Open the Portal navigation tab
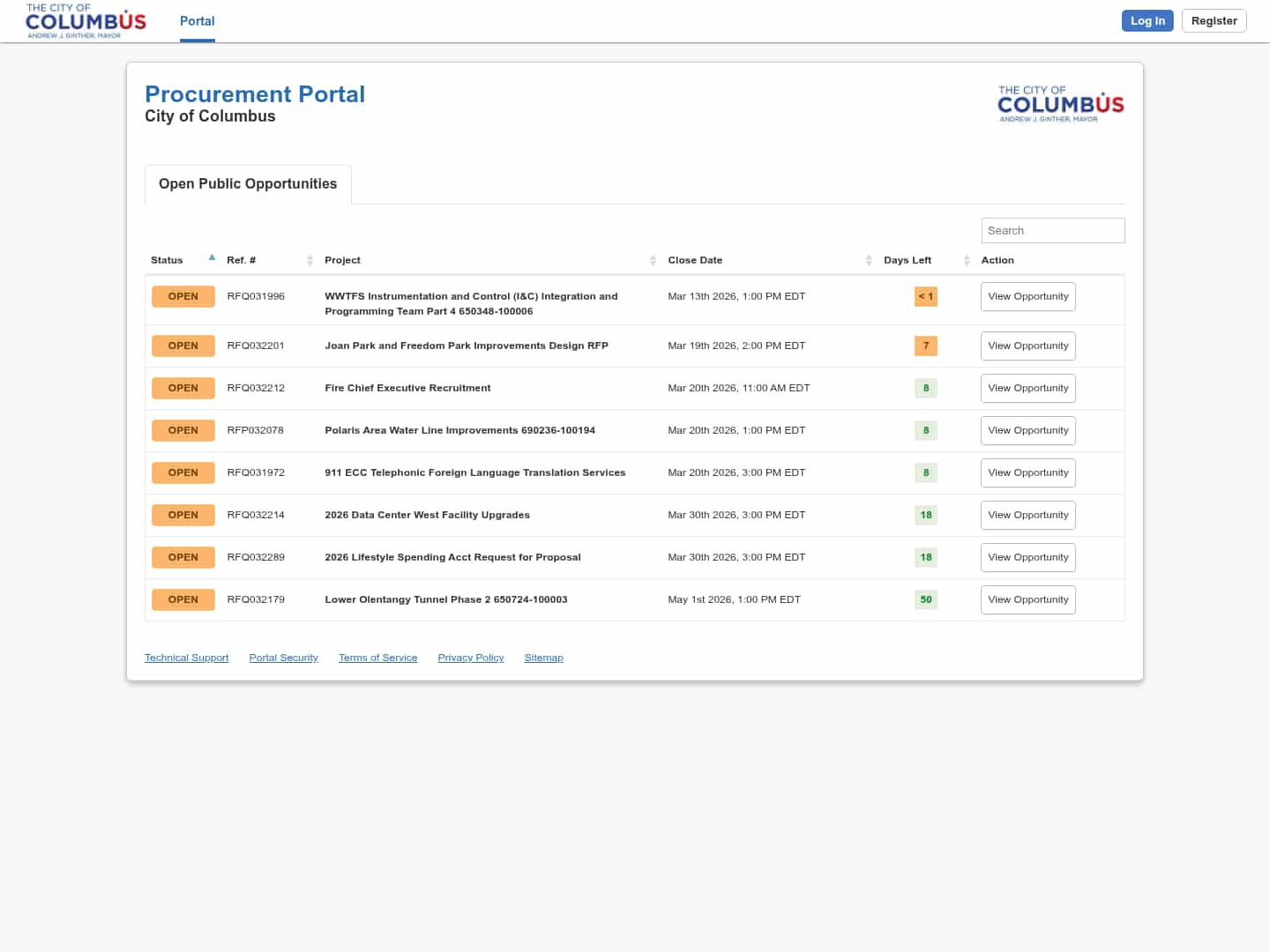The height and width of the screenshot is (952, 1270). pos(197,21)
